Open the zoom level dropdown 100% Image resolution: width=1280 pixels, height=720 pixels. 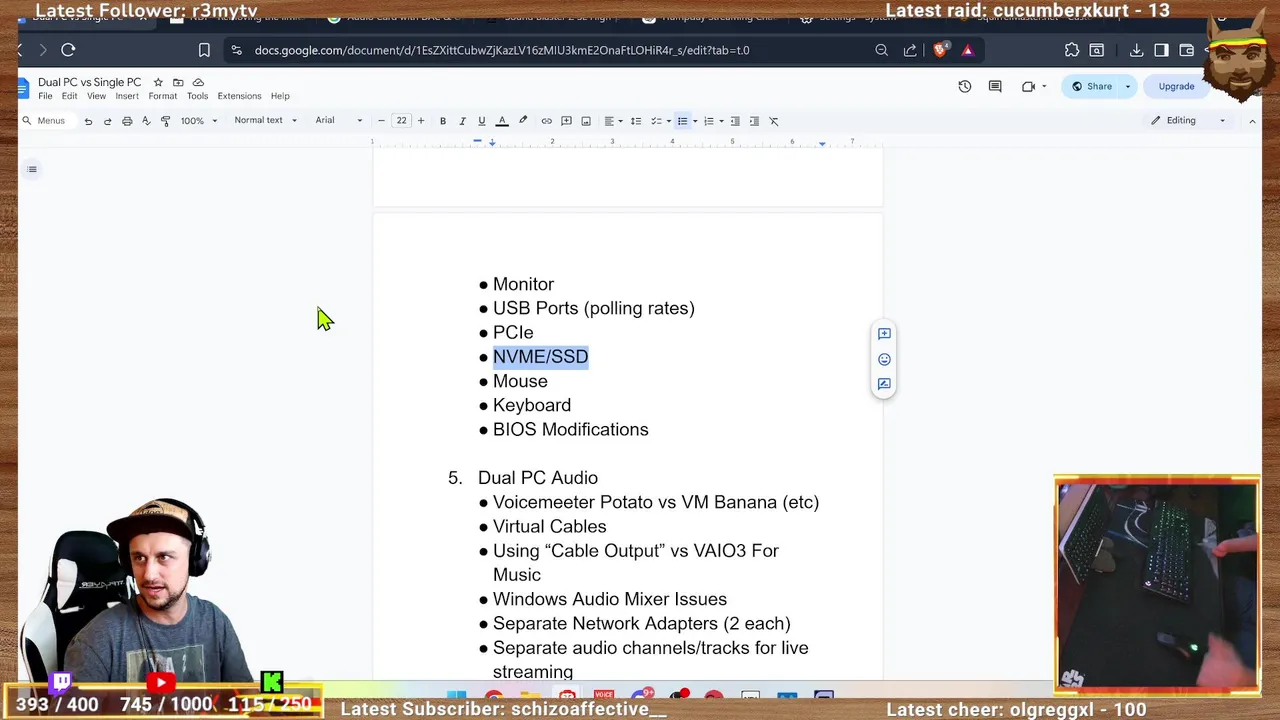point(198,121)
